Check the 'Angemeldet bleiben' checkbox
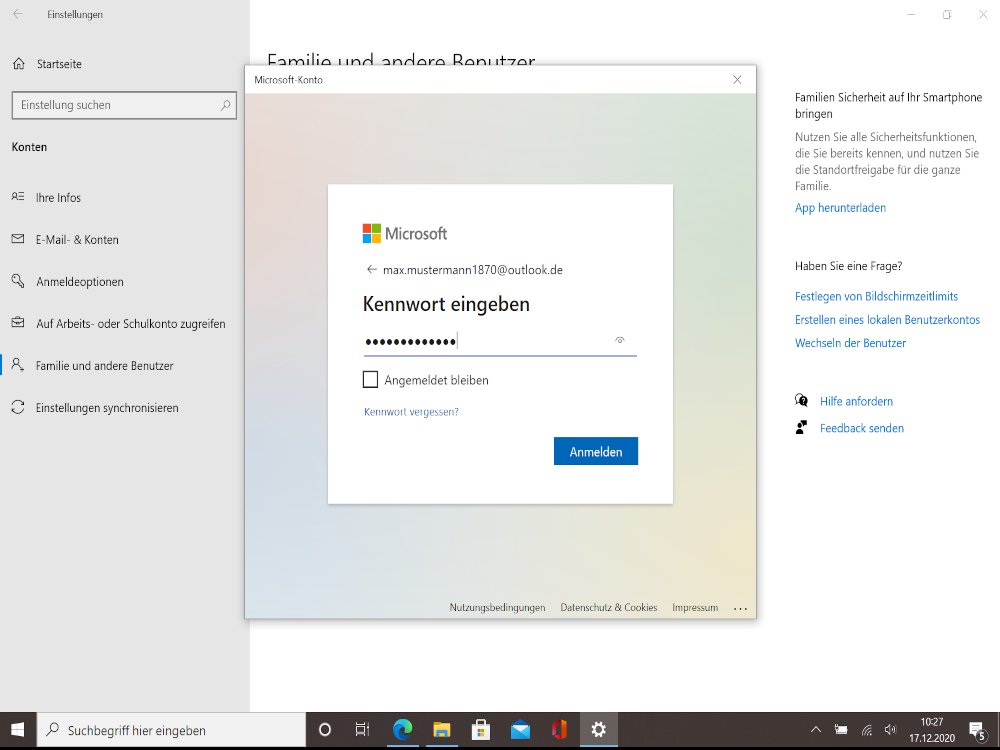Image resolution: width=1000 pixels, height=750 pixels. tap(371, 380)
